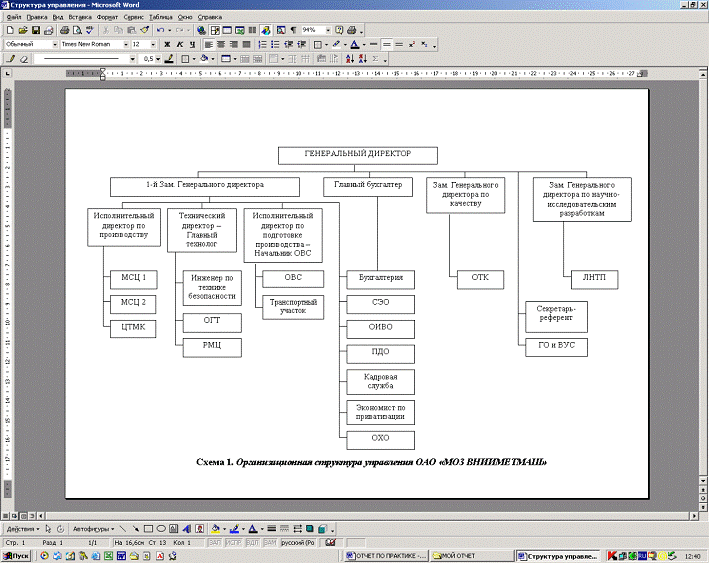Select the Format Painter brush icon
Viewport: 709px width, 563px height.
coord(145,31)
